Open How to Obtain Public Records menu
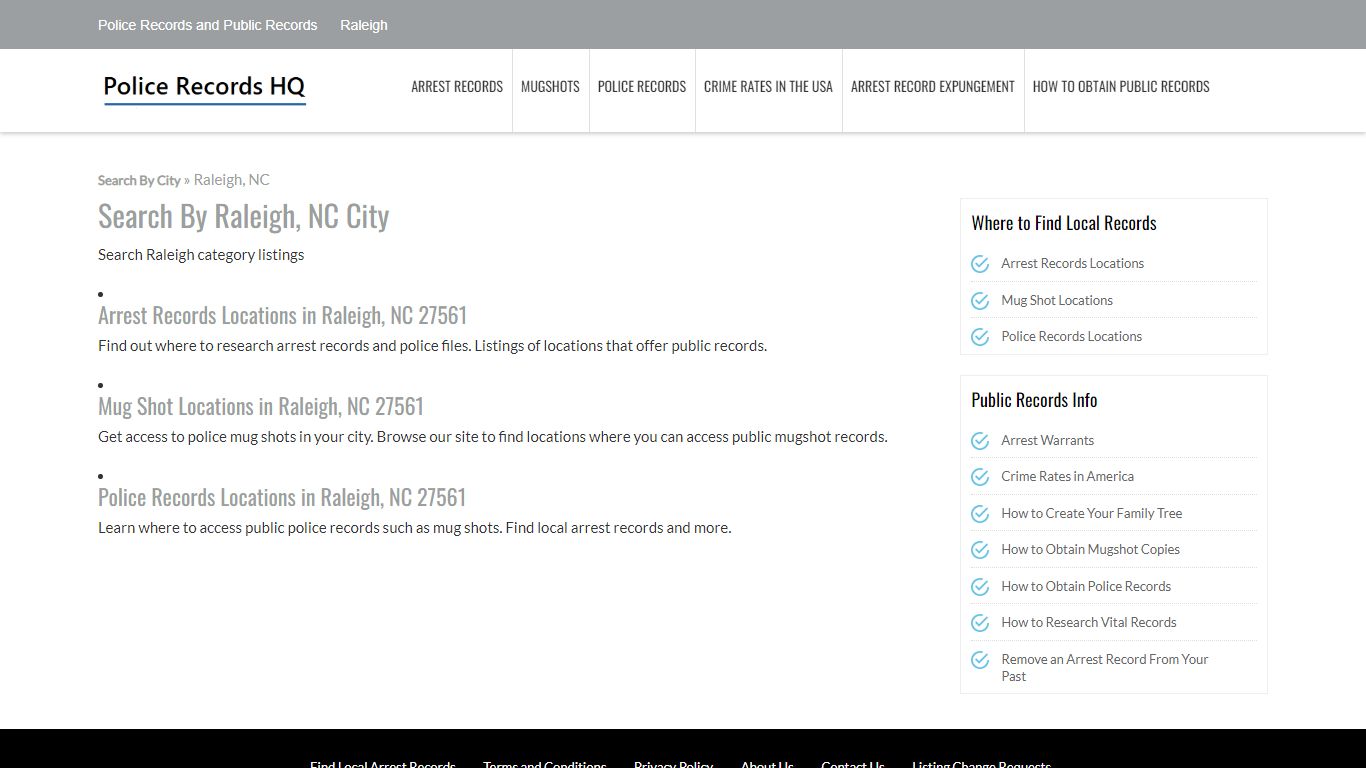Viewport: 1366px width, 768px height. (x=1121, y=87)
